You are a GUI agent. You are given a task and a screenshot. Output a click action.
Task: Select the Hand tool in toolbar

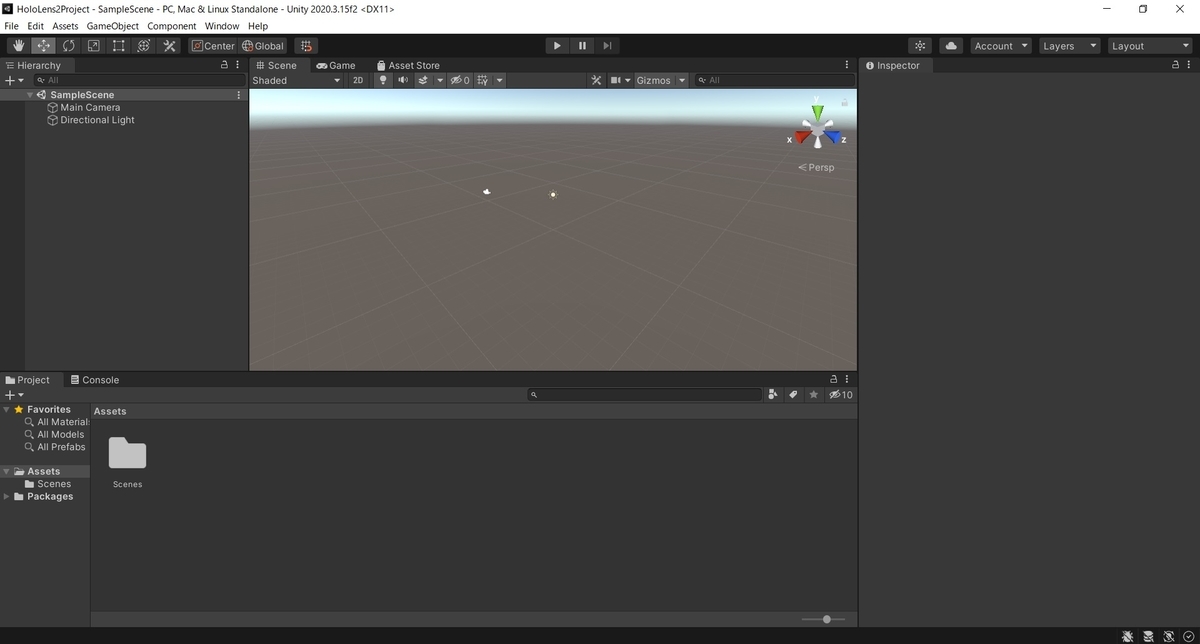pyautogui.click(x=18, y=46)
